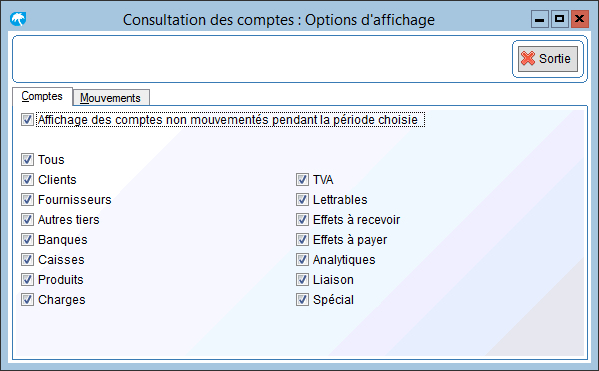
Task: Switch to the Mouvements tab
Action: point(110,98)
